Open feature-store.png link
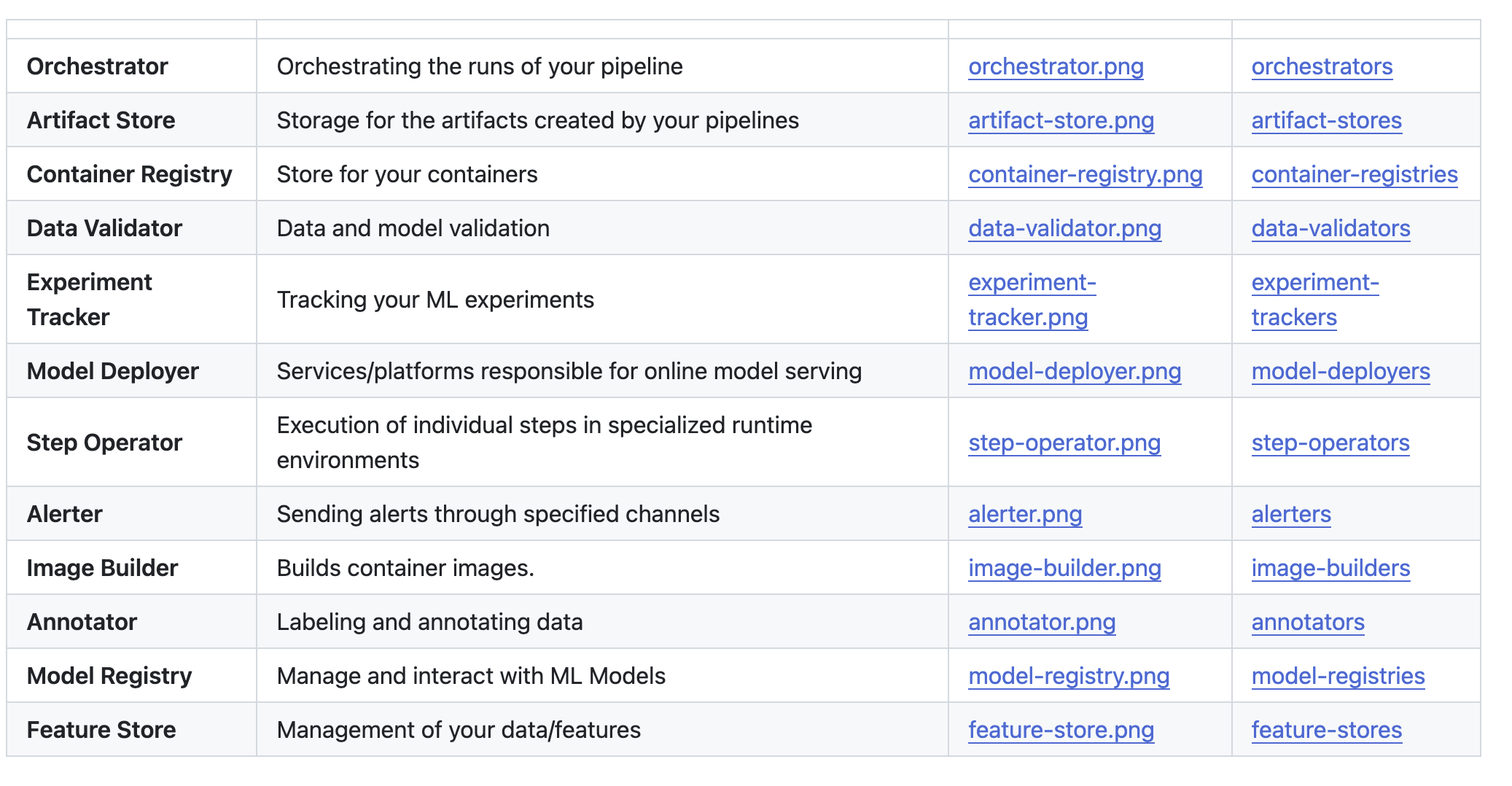 [x=1061, y=730]
